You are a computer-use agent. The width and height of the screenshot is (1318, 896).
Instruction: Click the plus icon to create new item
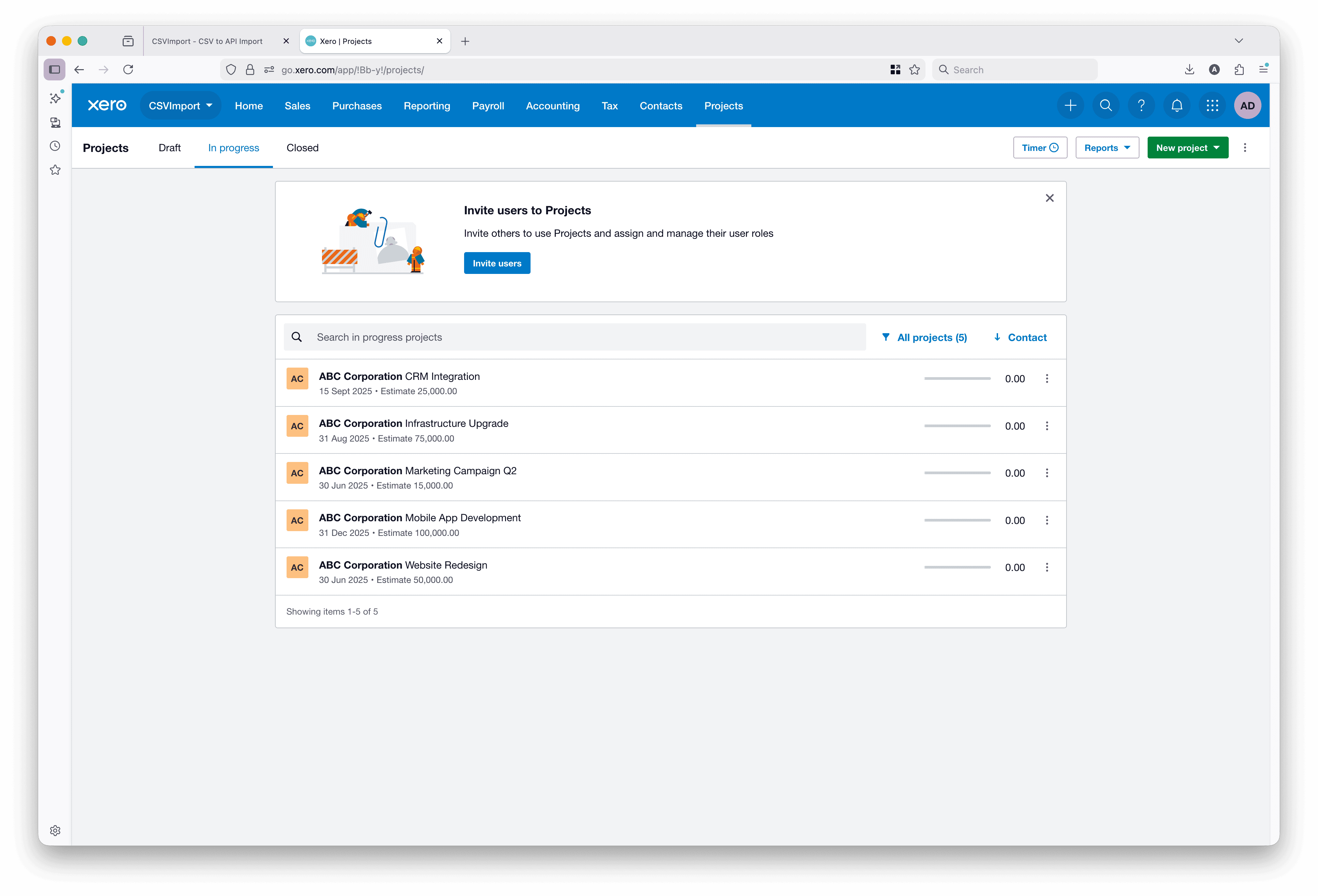1071,106
